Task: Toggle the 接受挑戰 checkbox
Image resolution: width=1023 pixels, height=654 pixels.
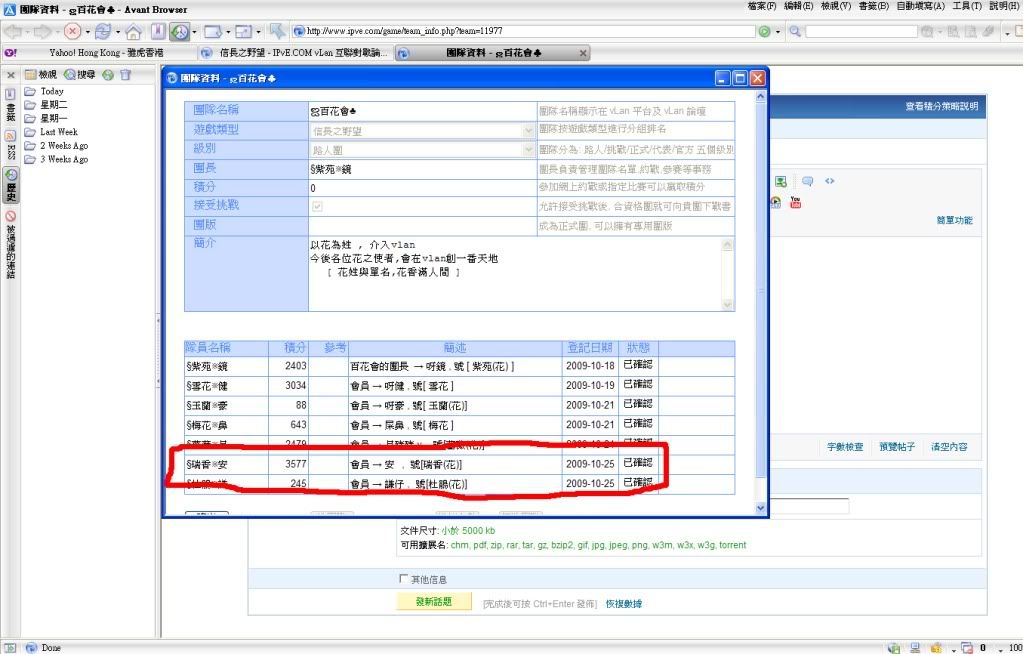Action: [x=318, y=206]
